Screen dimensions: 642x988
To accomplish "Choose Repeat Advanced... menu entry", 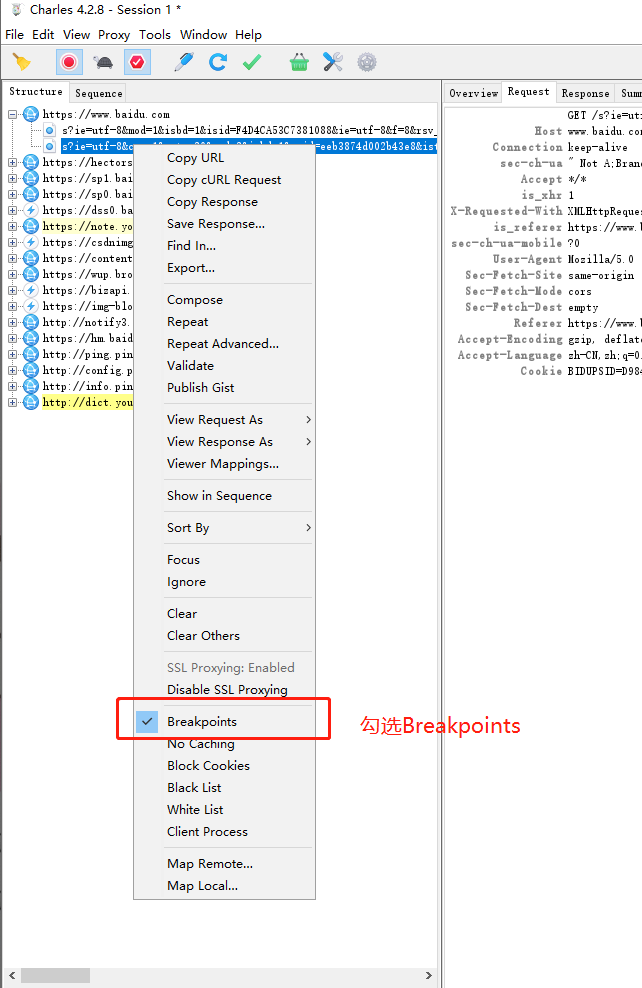I will pos(222,343).
